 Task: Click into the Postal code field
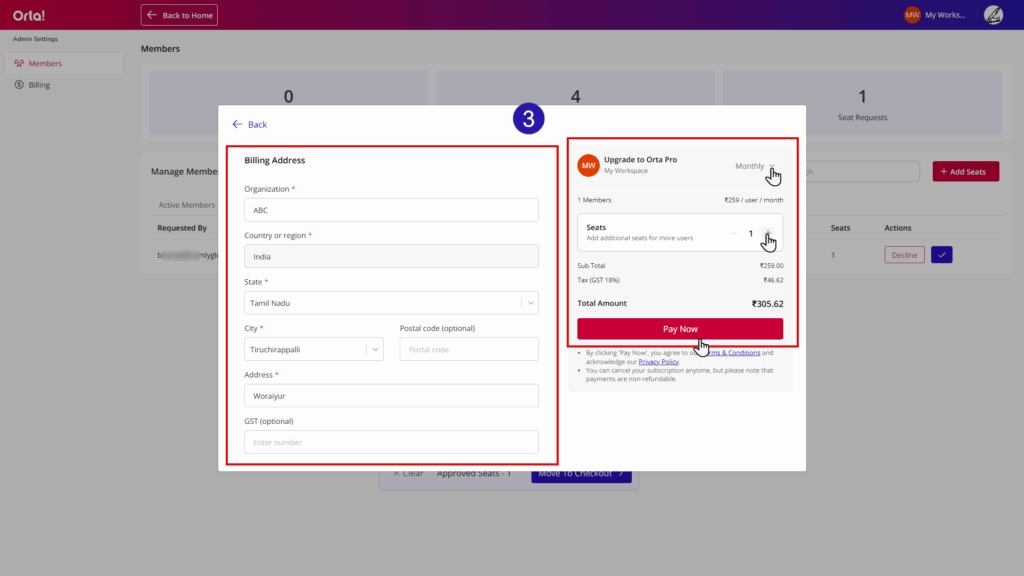click(x=469, y=349)
